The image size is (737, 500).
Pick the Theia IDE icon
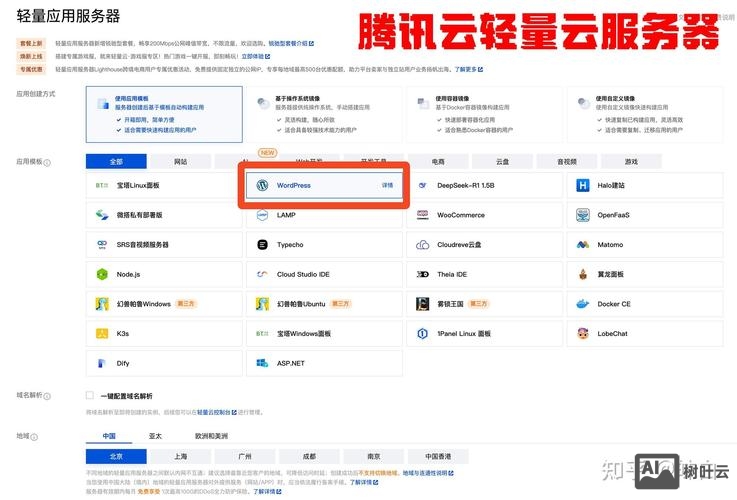pyautogui.click(x=423, y=274)
